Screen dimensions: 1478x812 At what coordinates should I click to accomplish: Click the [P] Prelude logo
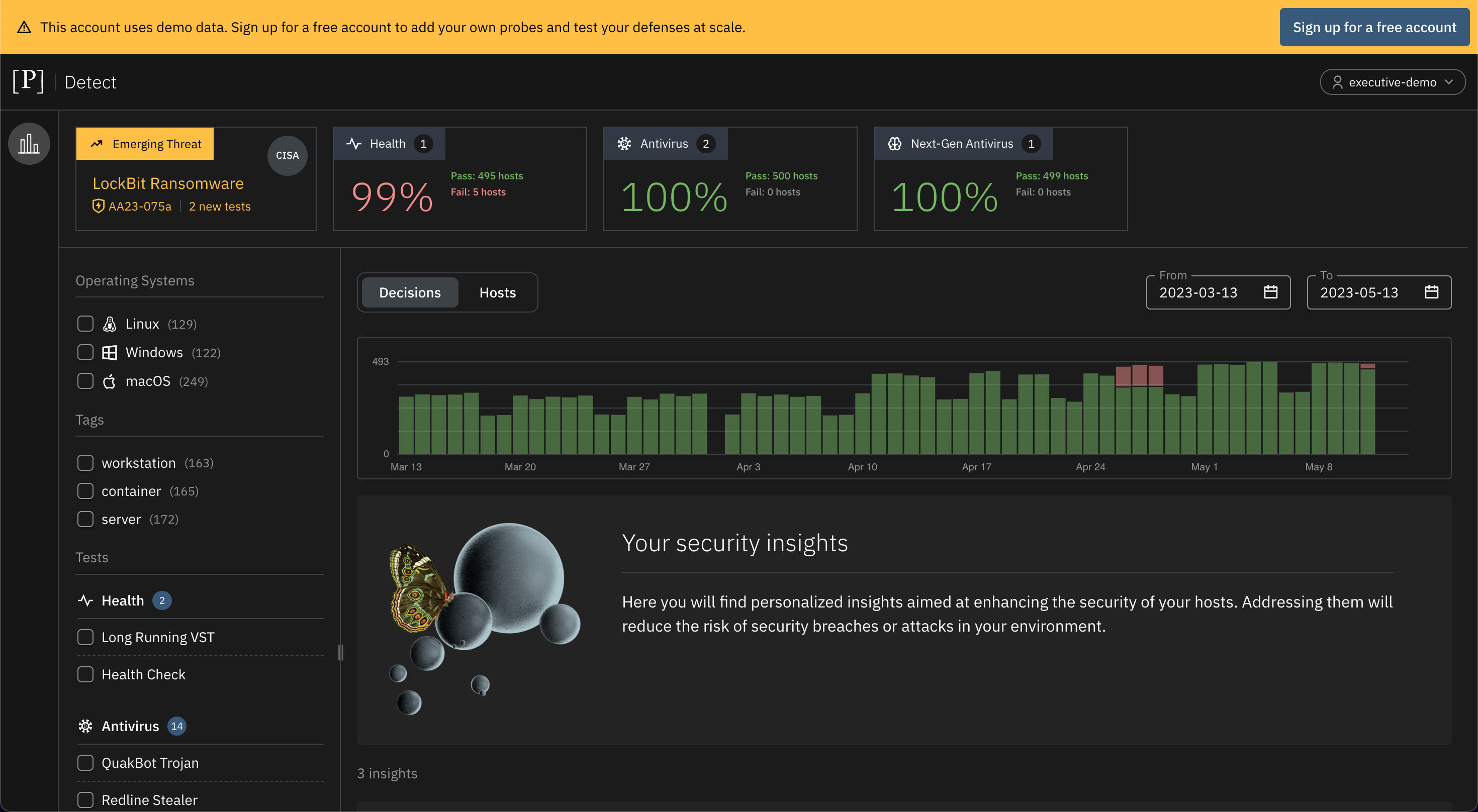pyautogui.click(x=28, y=81)
